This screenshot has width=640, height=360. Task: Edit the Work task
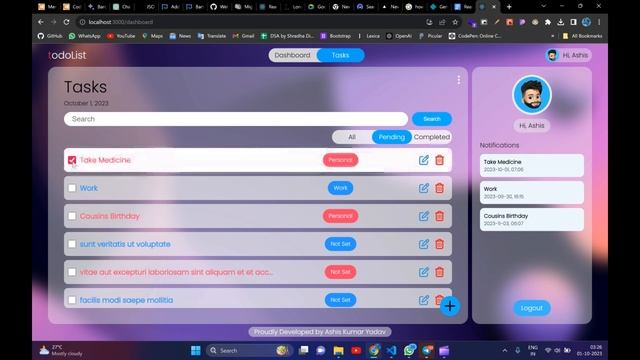[x=424, y=188]
